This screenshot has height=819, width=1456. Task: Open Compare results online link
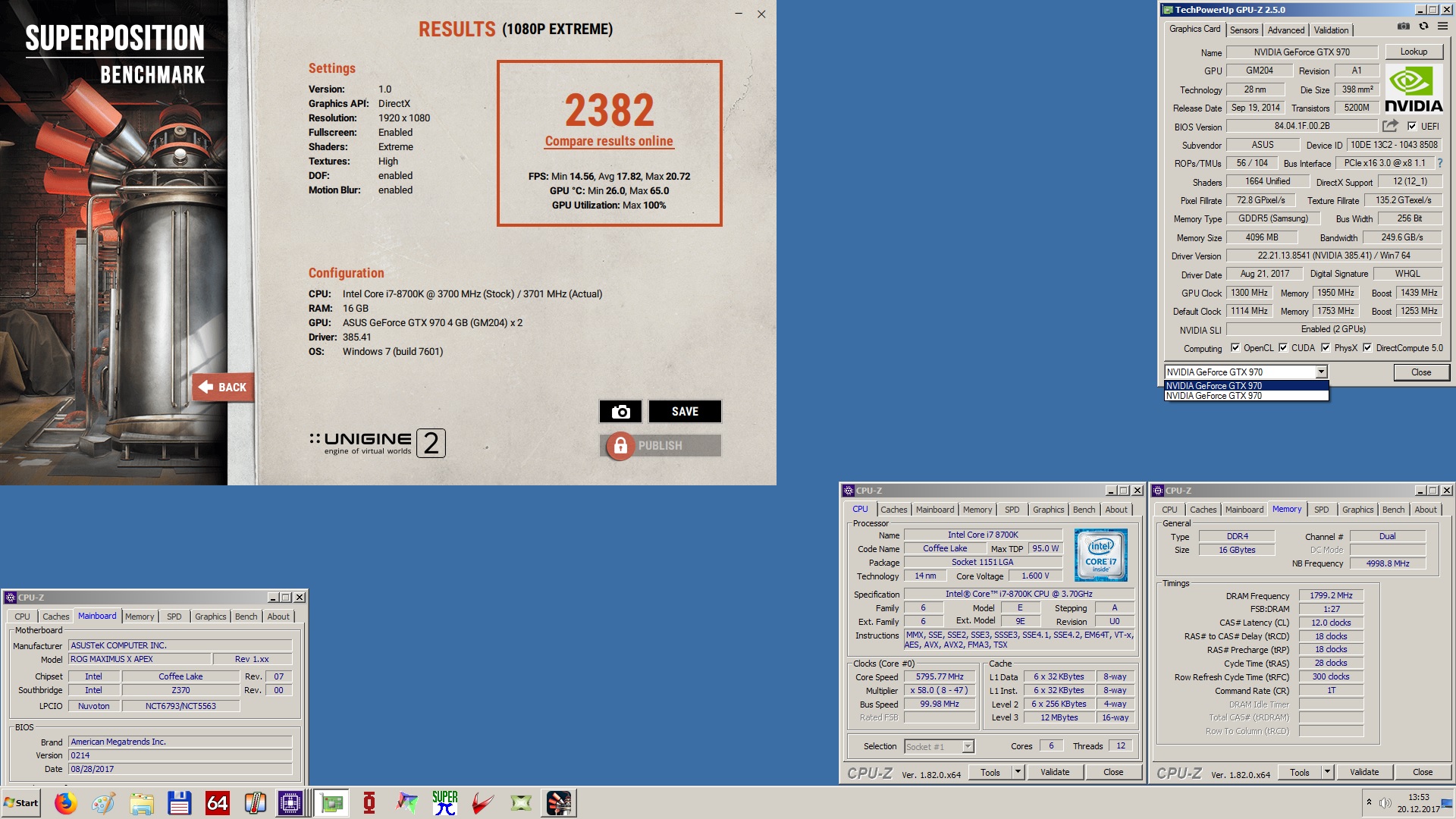(609, 141)
